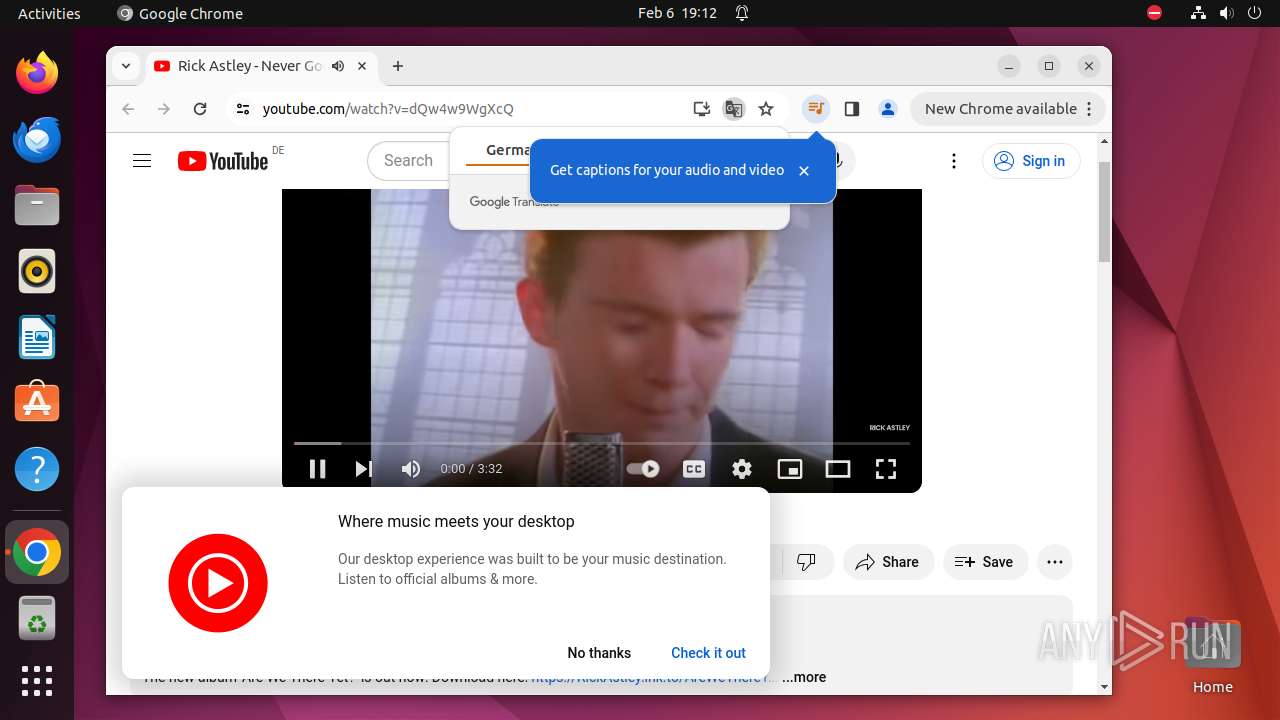Mute the tab via speaker icon

coord(338,66)
